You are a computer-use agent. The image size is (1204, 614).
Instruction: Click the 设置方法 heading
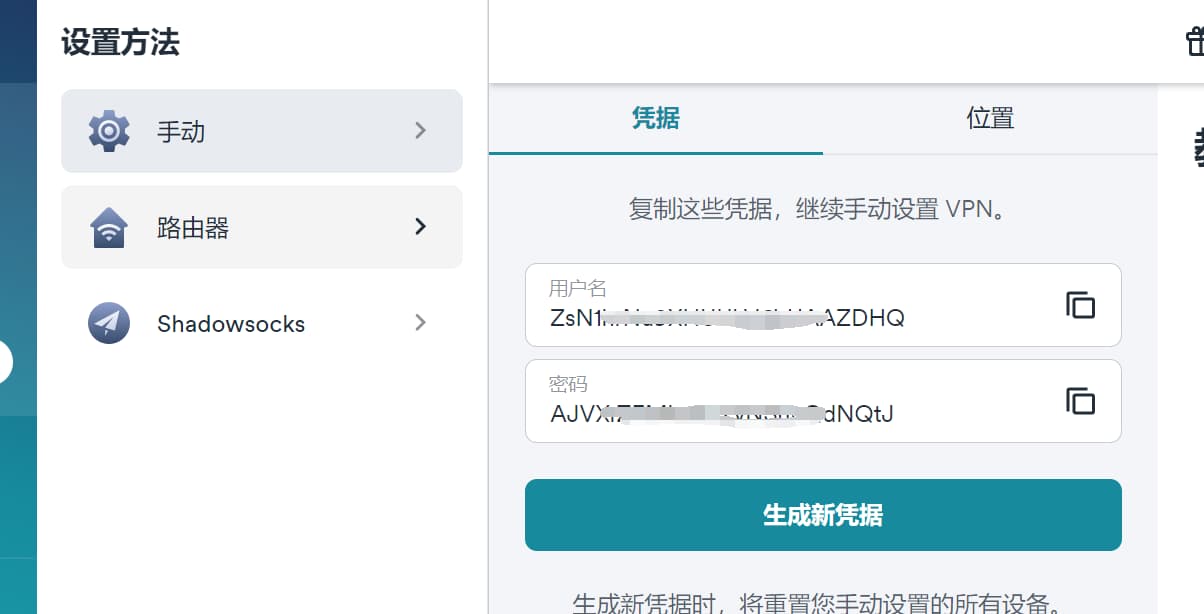(120, 43)
